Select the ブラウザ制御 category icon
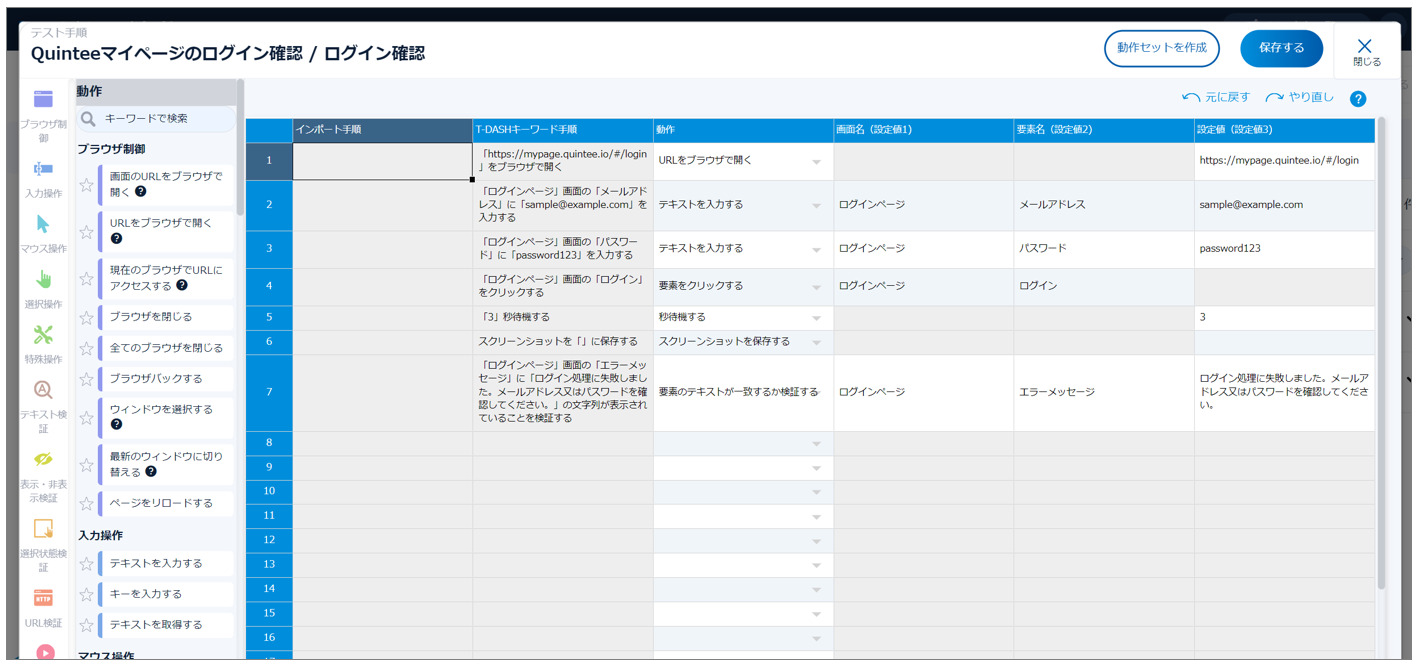This screenshot has width=1419, height=666. (x=43, y=100)
